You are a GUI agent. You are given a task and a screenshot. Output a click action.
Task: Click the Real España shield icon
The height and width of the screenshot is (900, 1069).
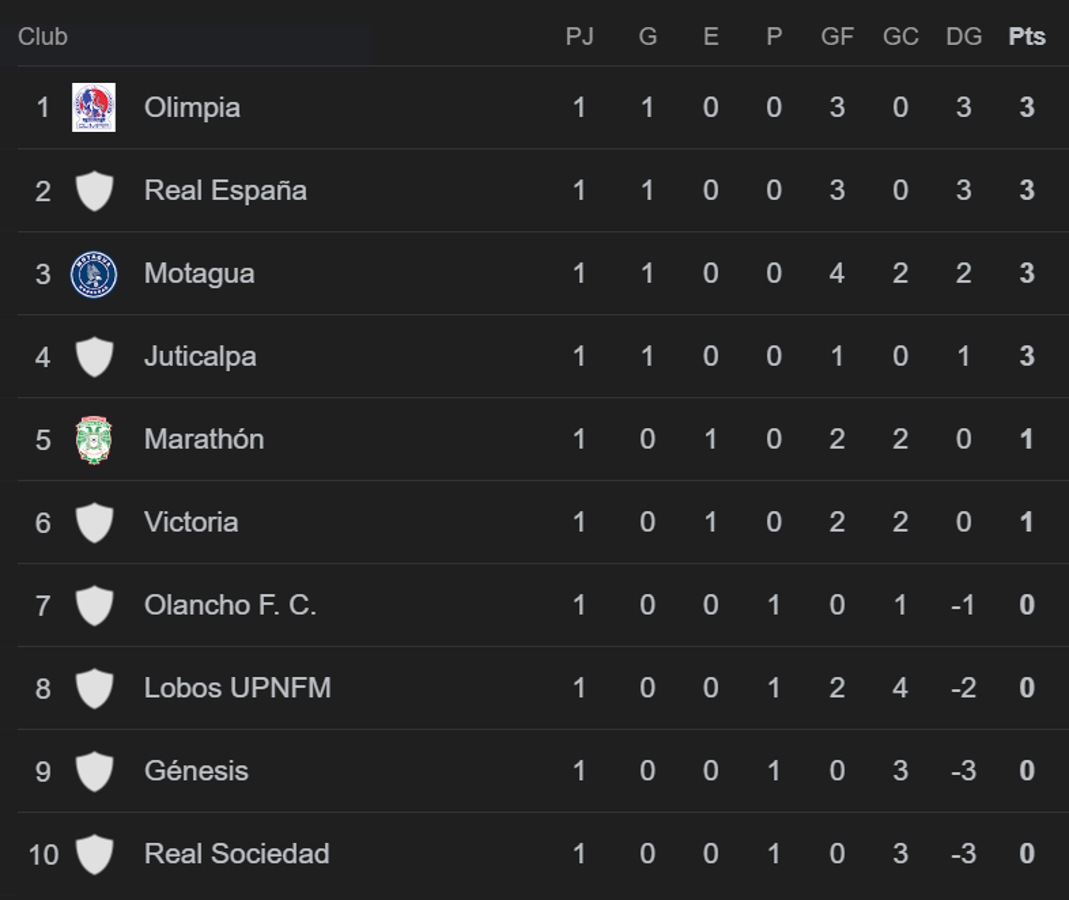(x=95, y=190)
